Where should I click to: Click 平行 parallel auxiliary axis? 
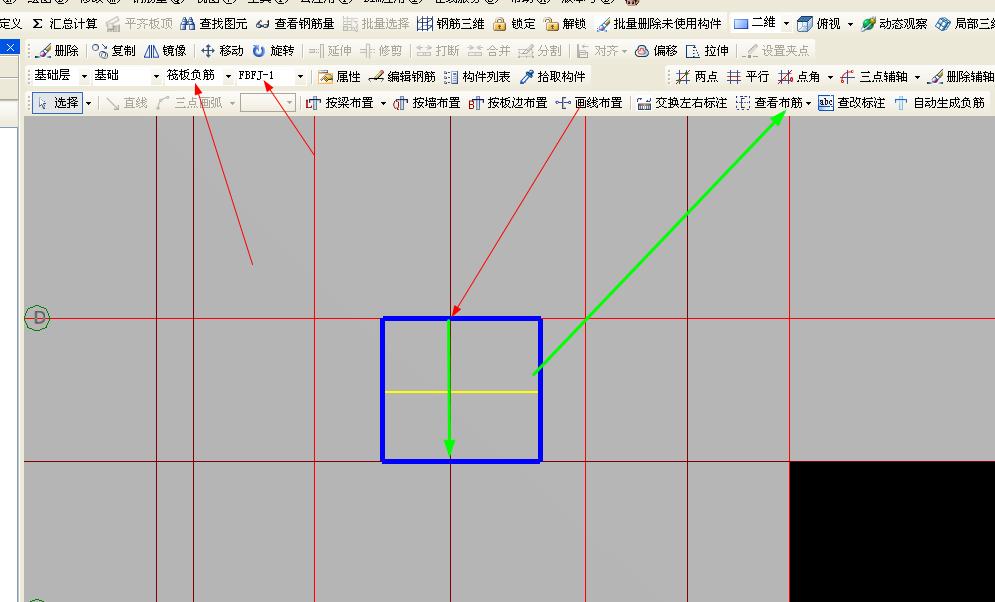pos(748,77)
